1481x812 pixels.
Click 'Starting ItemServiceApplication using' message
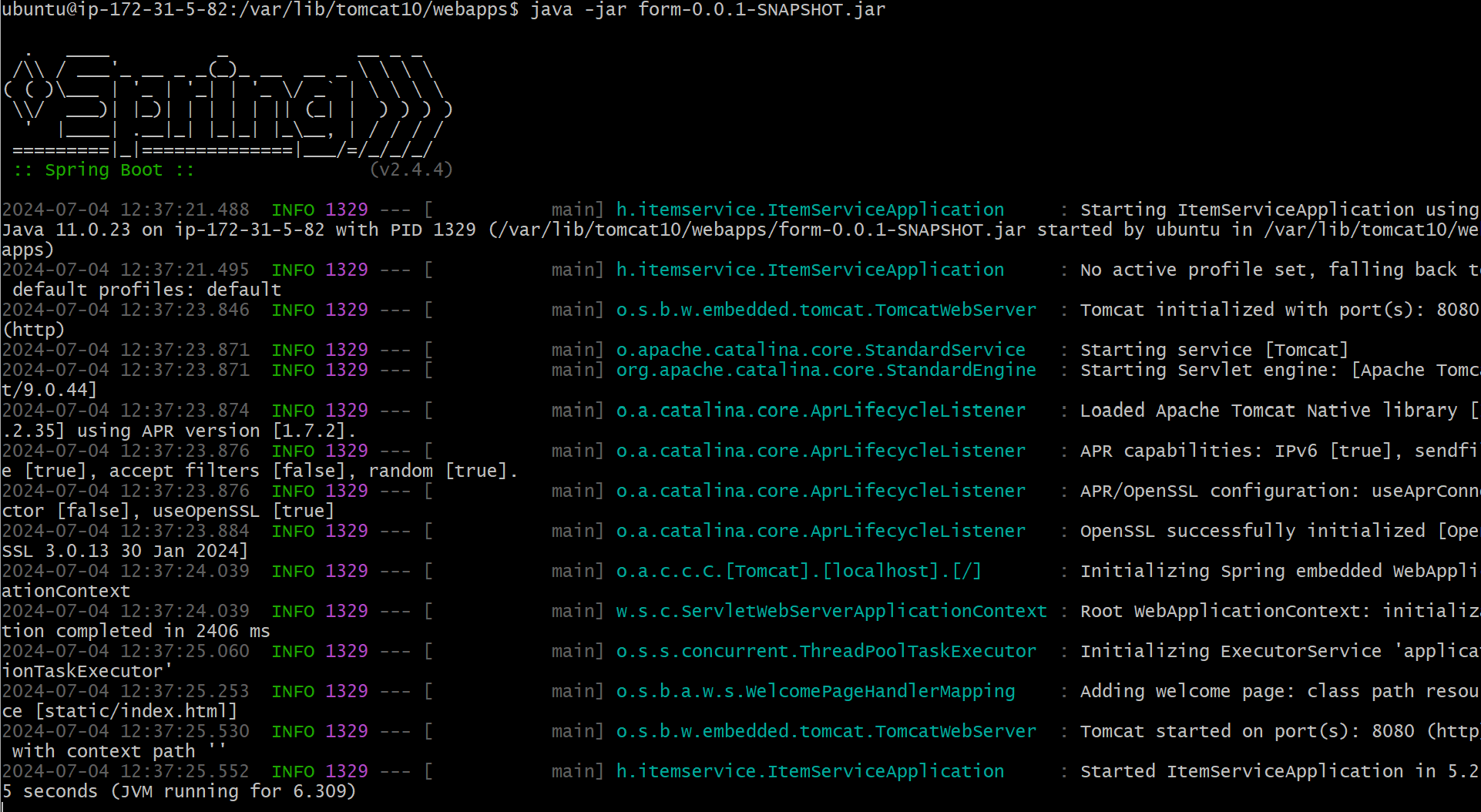[1279, 210]
